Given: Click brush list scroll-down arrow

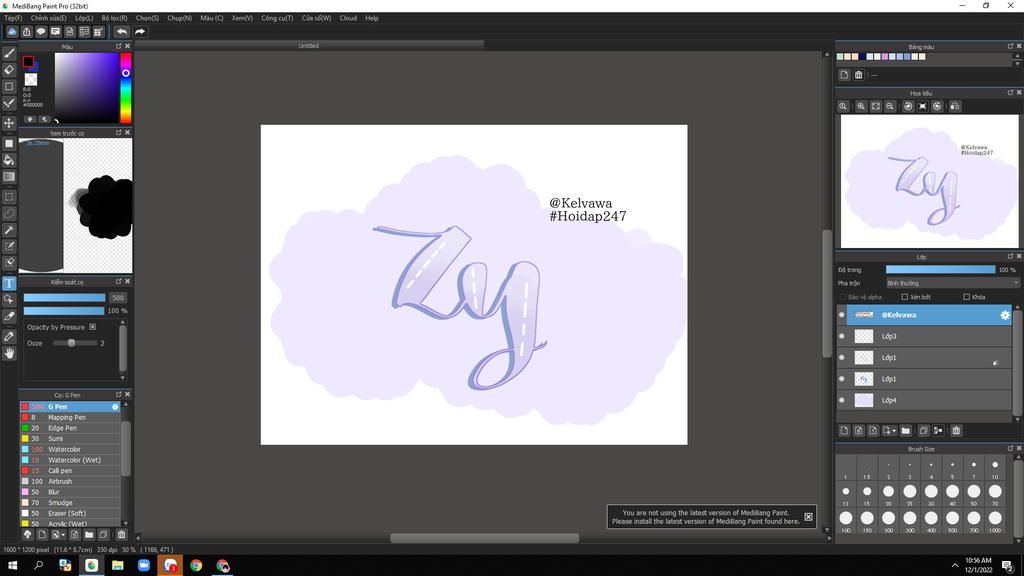Looking at the screenshot, I should (125, 523).
